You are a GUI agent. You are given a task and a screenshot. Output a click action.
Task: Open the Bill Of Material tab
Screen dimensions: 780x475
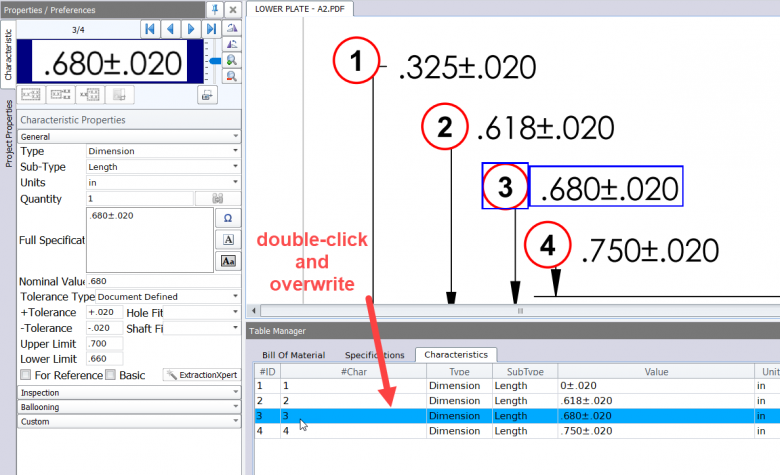(293, 355)
